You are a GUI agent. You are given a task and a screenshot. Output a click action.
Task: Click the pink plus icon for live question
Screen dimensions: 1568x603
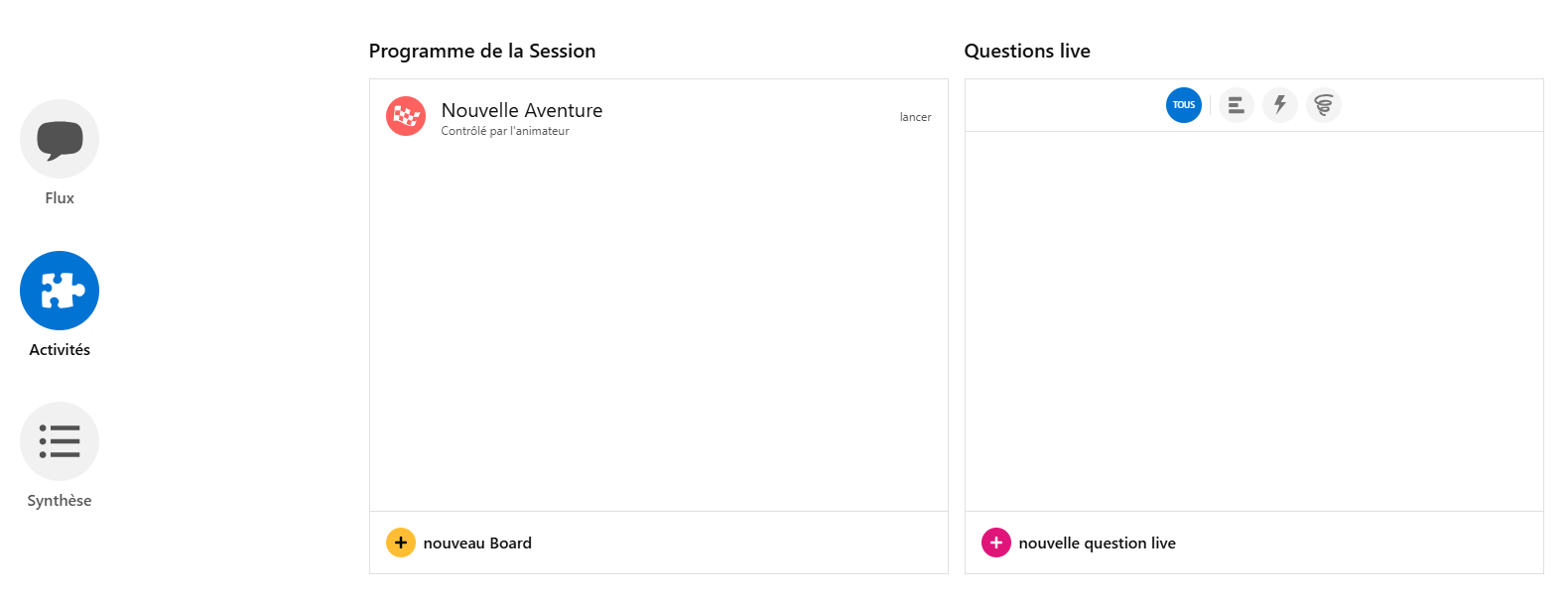996,543
